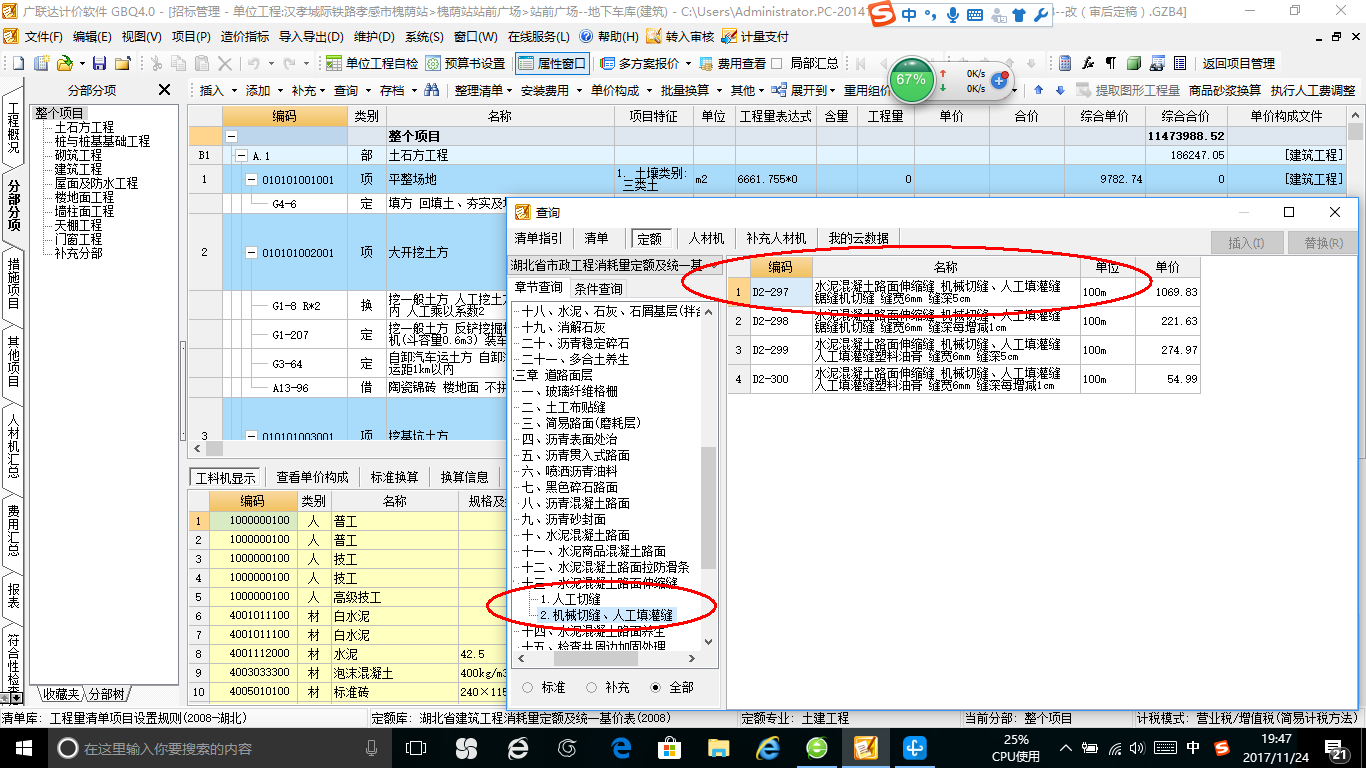Click the 替换(R) button in query dialog
Screen dimensions: 1366x768
pos(1323,242)
